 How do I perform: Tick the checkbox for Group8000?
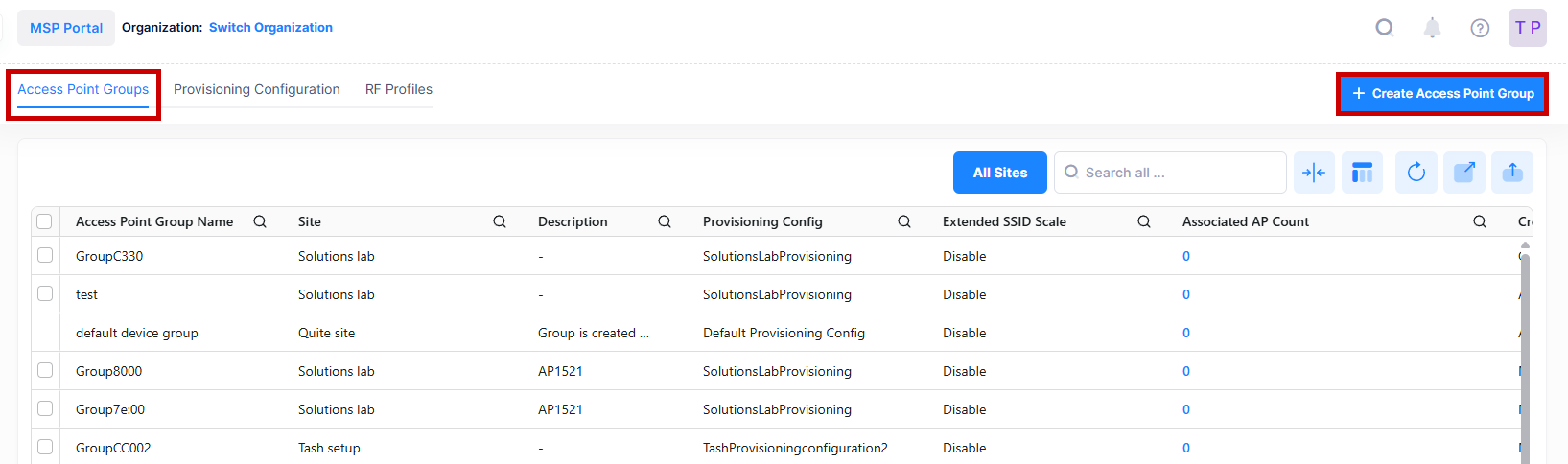[45, 371]
